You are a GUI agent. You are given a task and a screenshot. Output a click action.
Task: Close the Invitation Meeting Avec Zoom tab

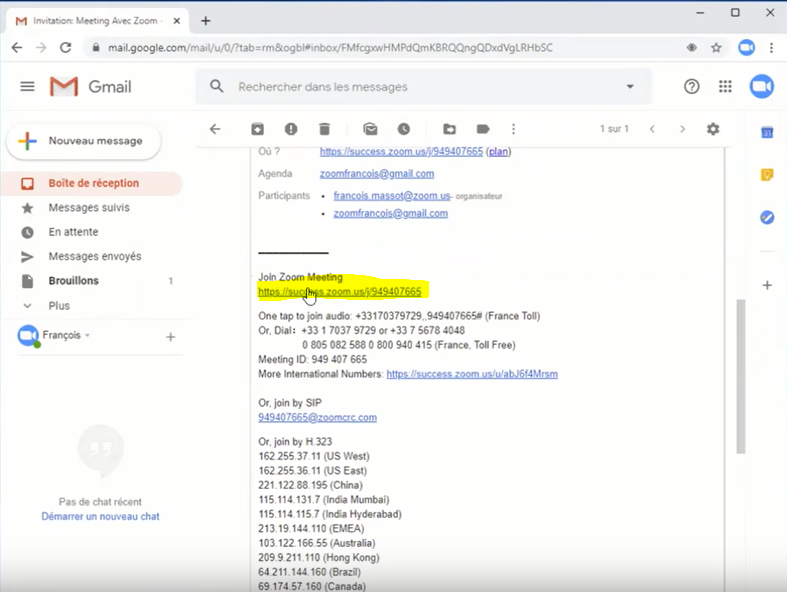(177, 21)
